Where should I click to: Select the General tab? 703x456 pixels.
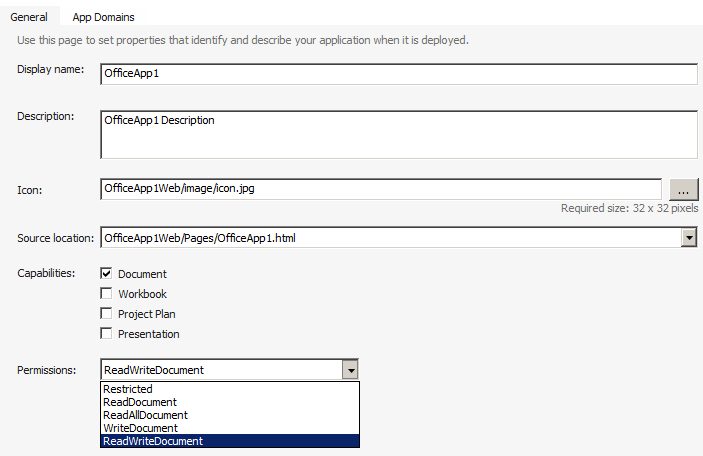point(29,17)
